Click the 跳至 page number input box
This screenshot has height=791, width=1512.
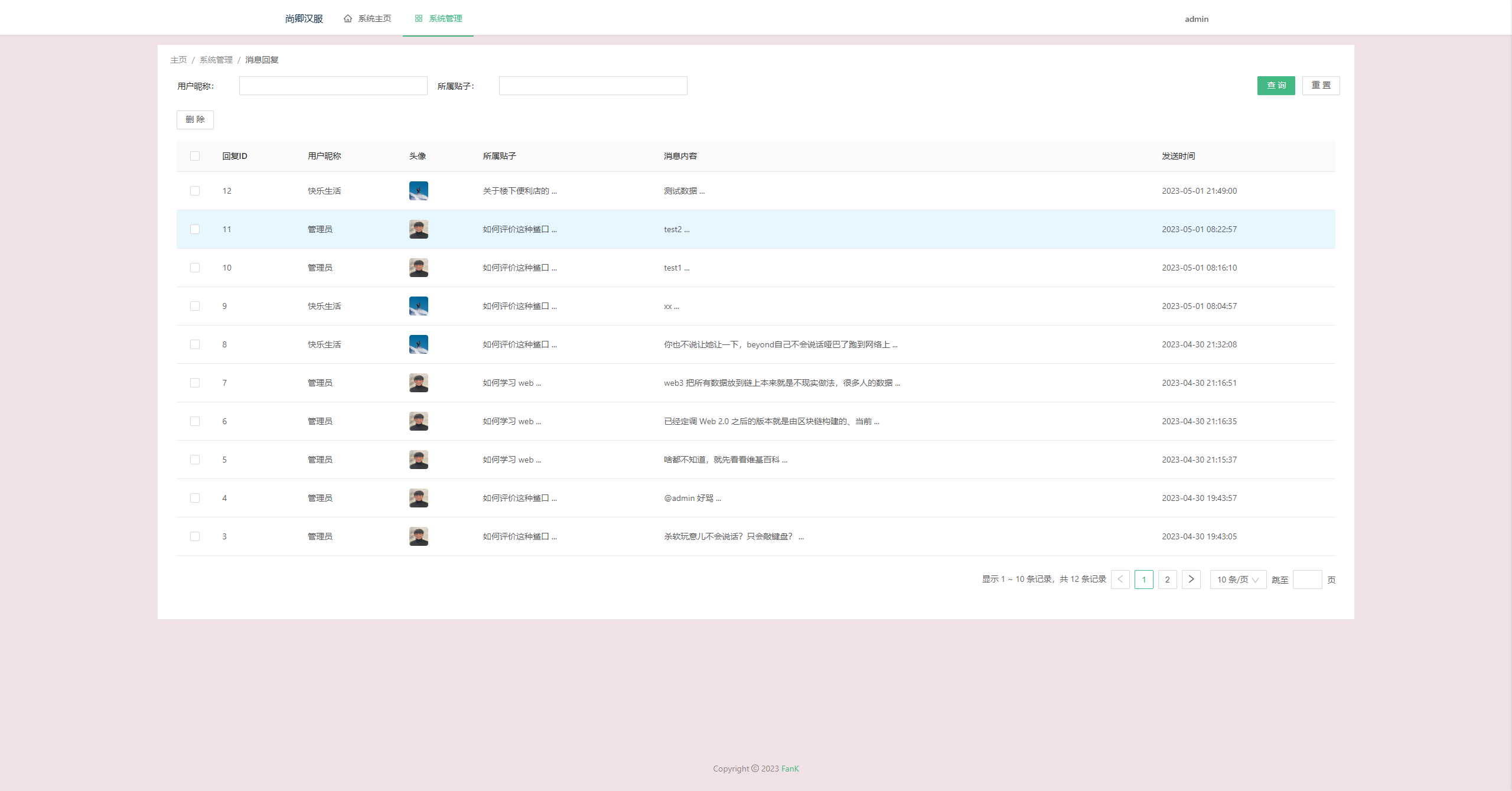tap(1308, 580)
